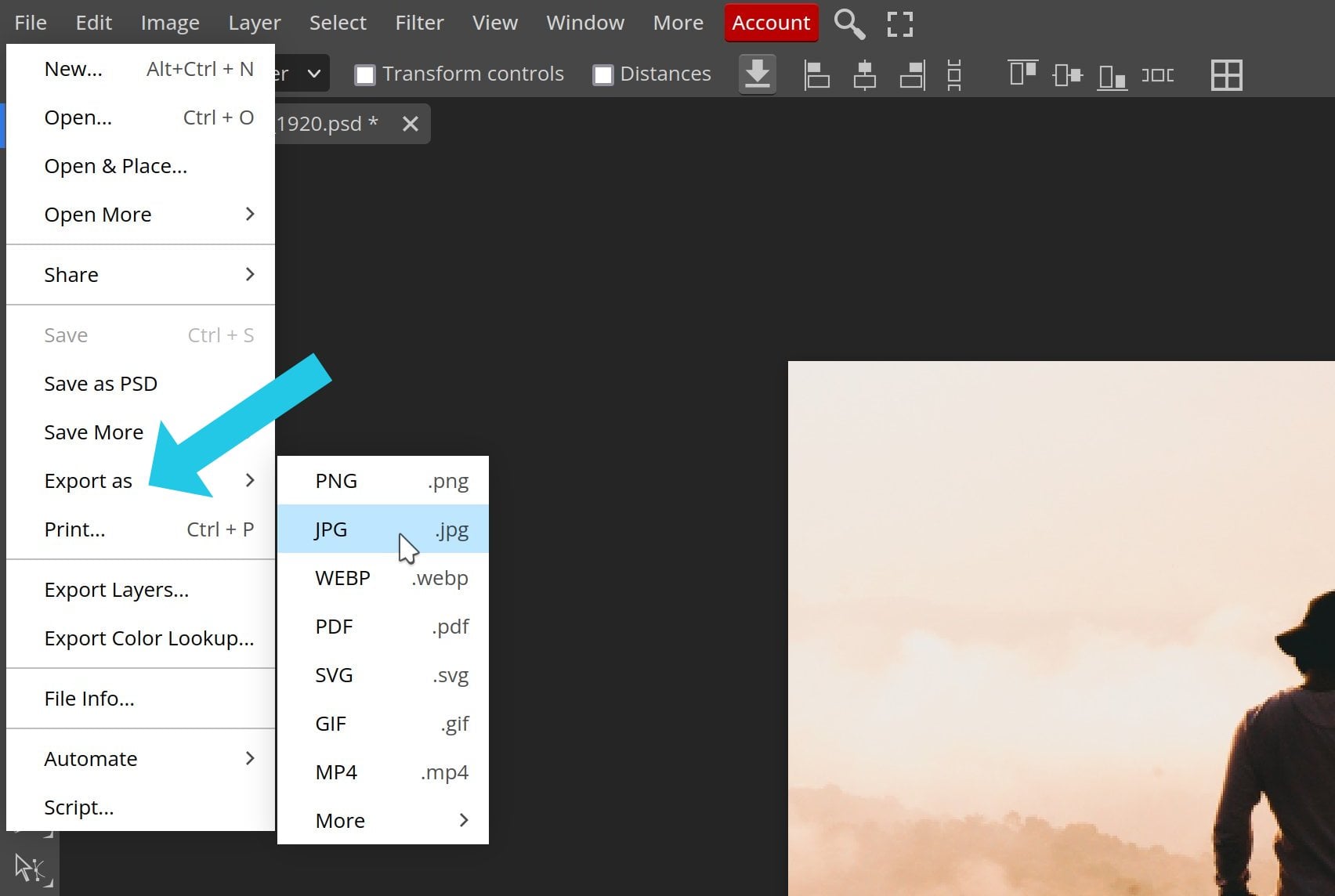Open the selection mode dropdown arrow
The width and height of the screenshot is (1335, 896).
click(x=314, y=73)
